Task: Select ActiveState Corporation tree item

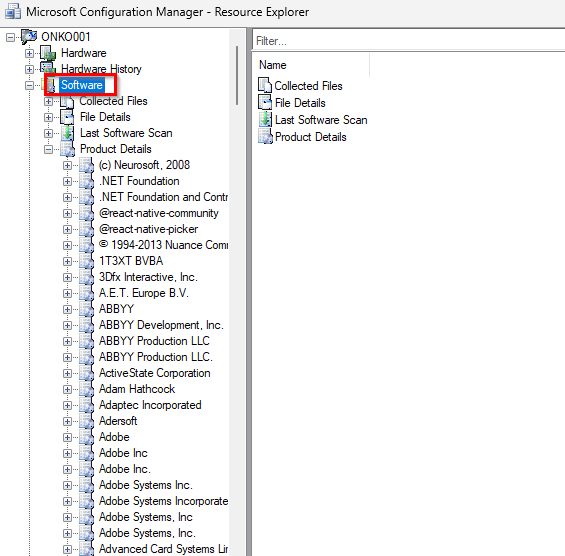Action: pos(155,373)
